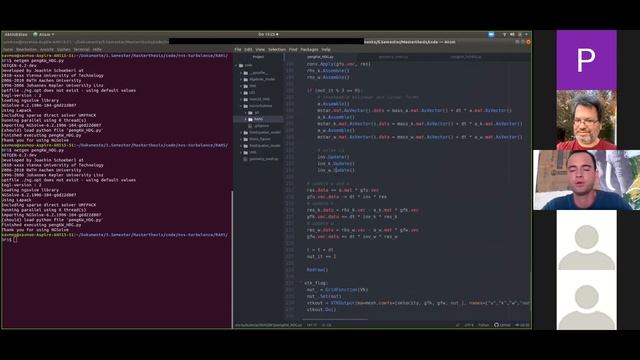Click the .gitignore file icon
The width and height of the screenshot is (640, 360).
(x=251, y=126)
